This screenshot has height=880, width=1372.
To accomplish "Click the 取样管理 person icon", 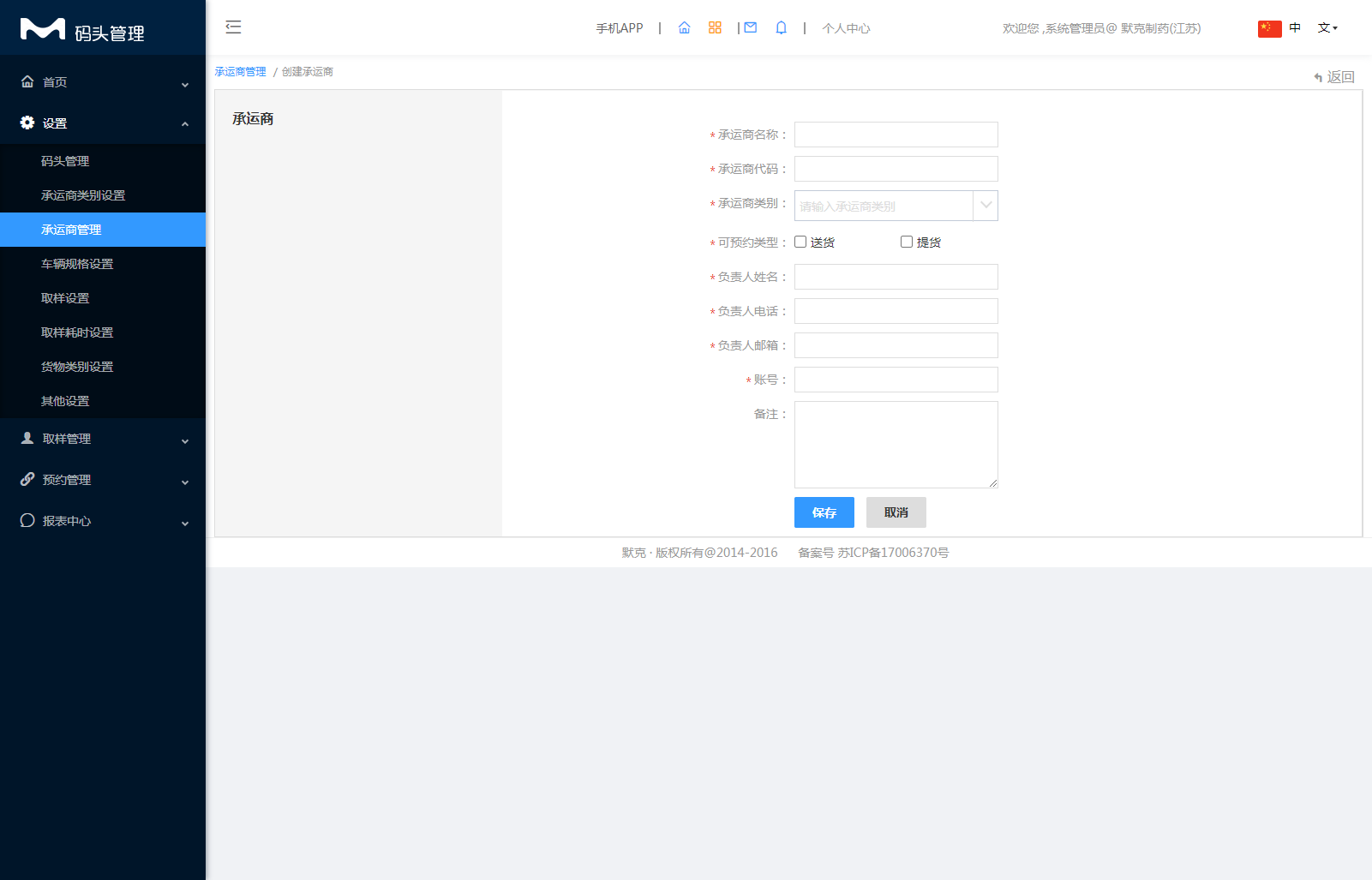I will click(27, 438).
